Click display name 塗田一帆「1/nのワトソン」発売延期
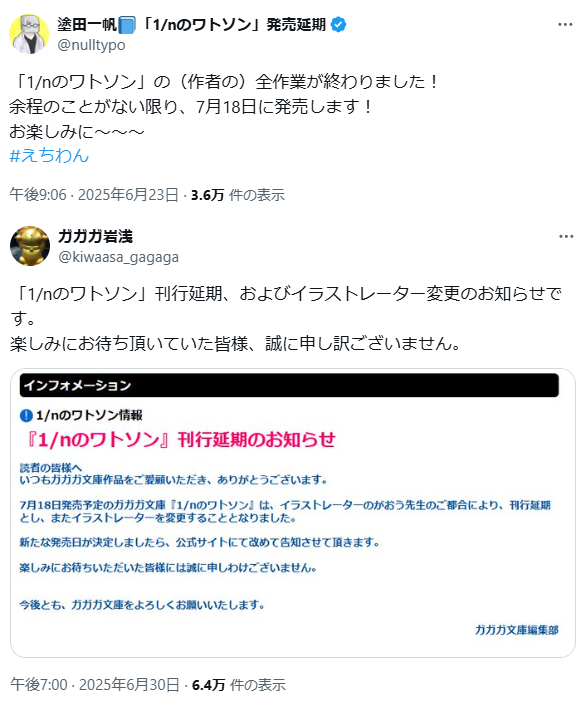The width and height of the screenshot is (586, 707). [x=192, y=24]
